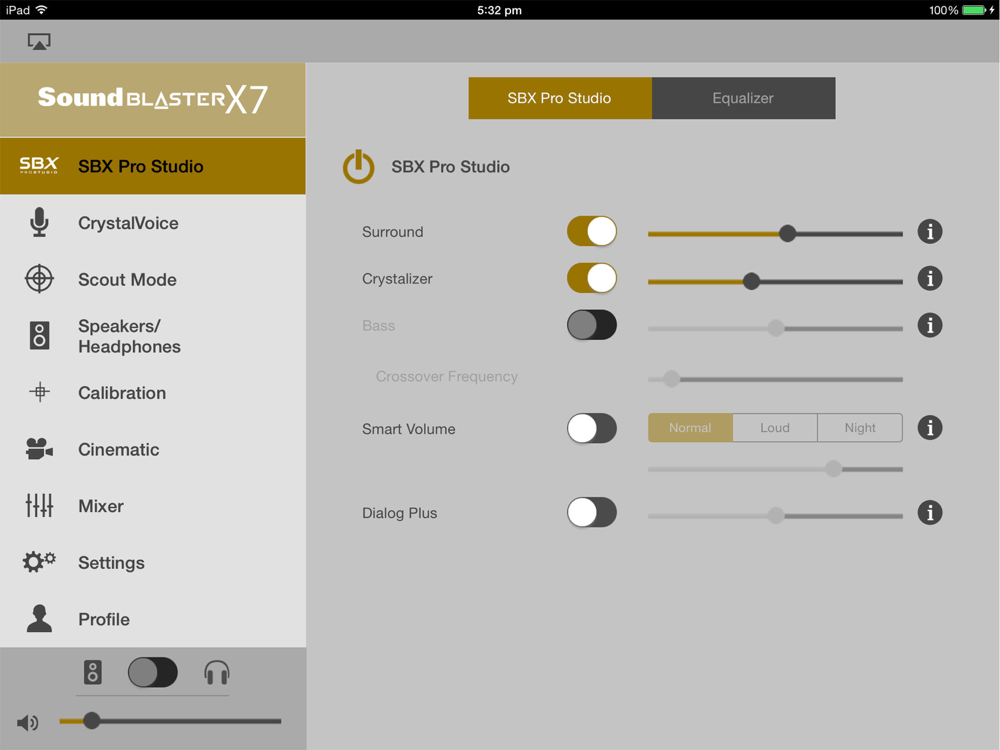The height and width of the screenshot is (750, 1000).
Task: Open the Settings menu item
Action: [152, 562]
